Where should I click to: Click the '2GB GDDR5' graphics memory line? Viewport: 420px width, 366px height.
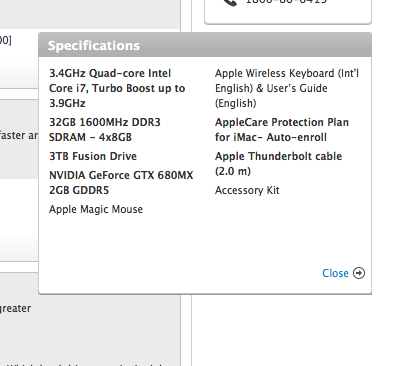click(79, 190)
